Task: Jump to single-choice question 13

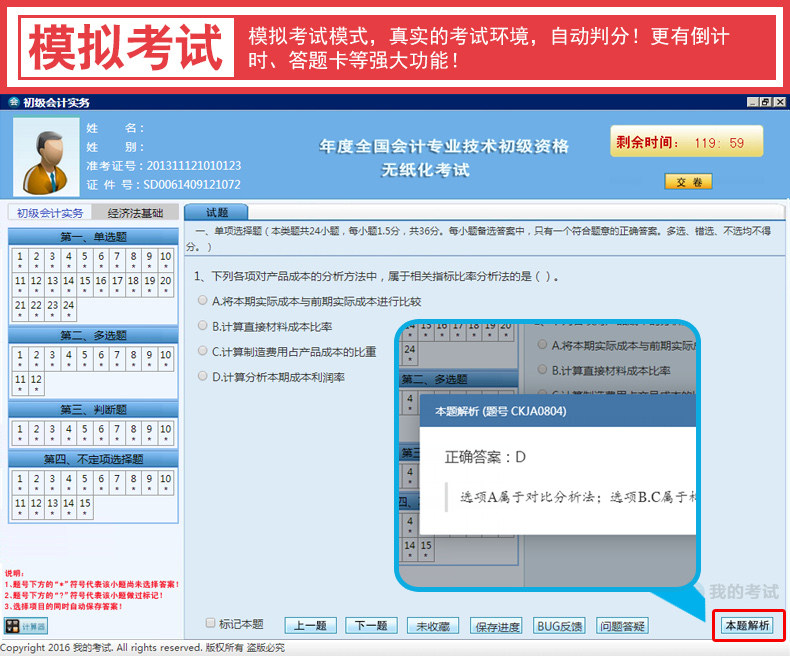Action: point(52,284)
